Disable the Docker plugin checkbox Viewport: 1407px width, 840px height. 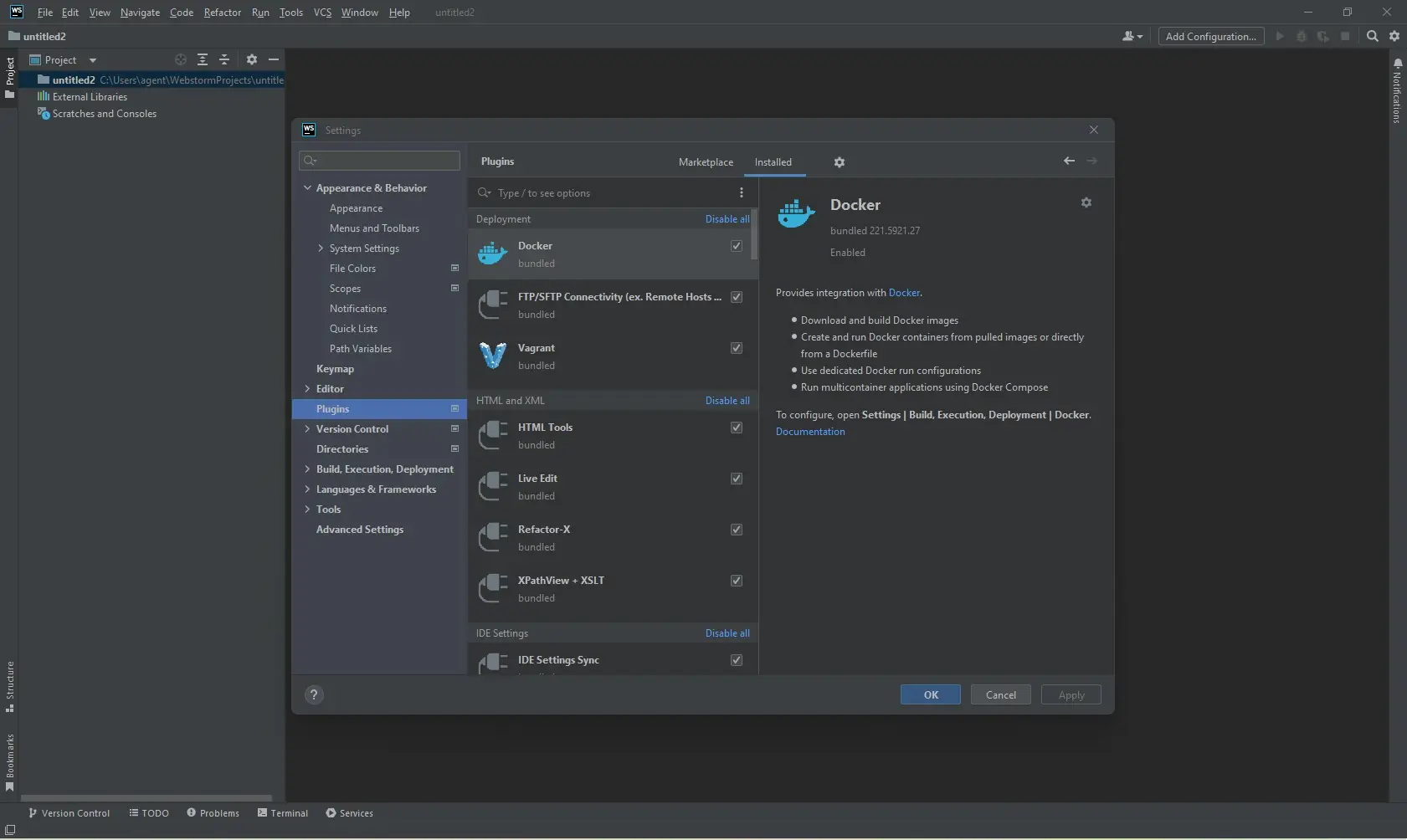[737, 246]
